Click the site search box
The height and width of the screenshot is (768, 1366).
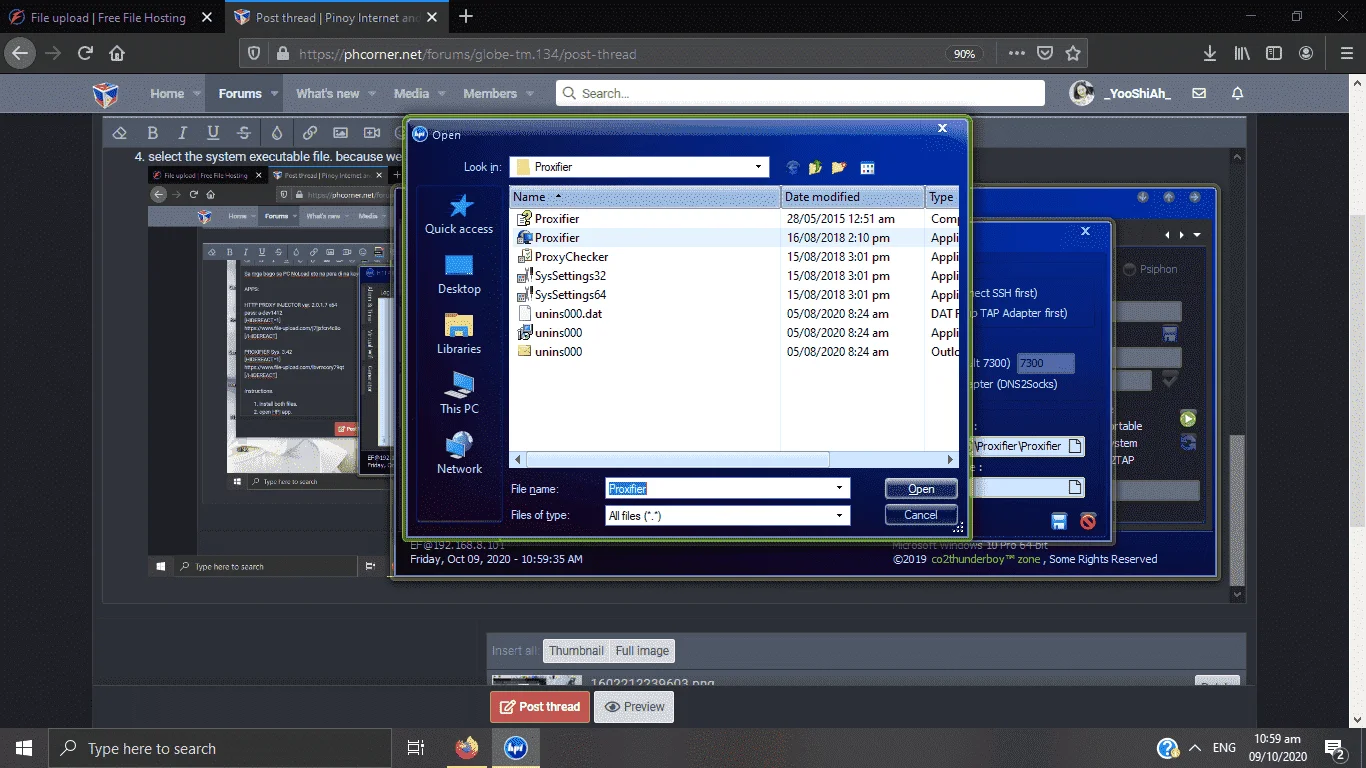(800, 93)
